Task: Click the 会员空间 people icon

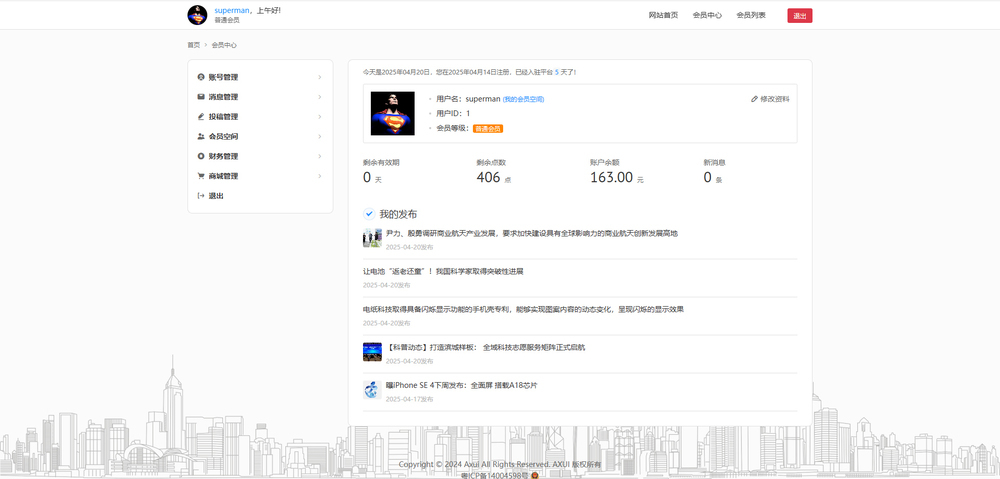Action: [201, 136]
